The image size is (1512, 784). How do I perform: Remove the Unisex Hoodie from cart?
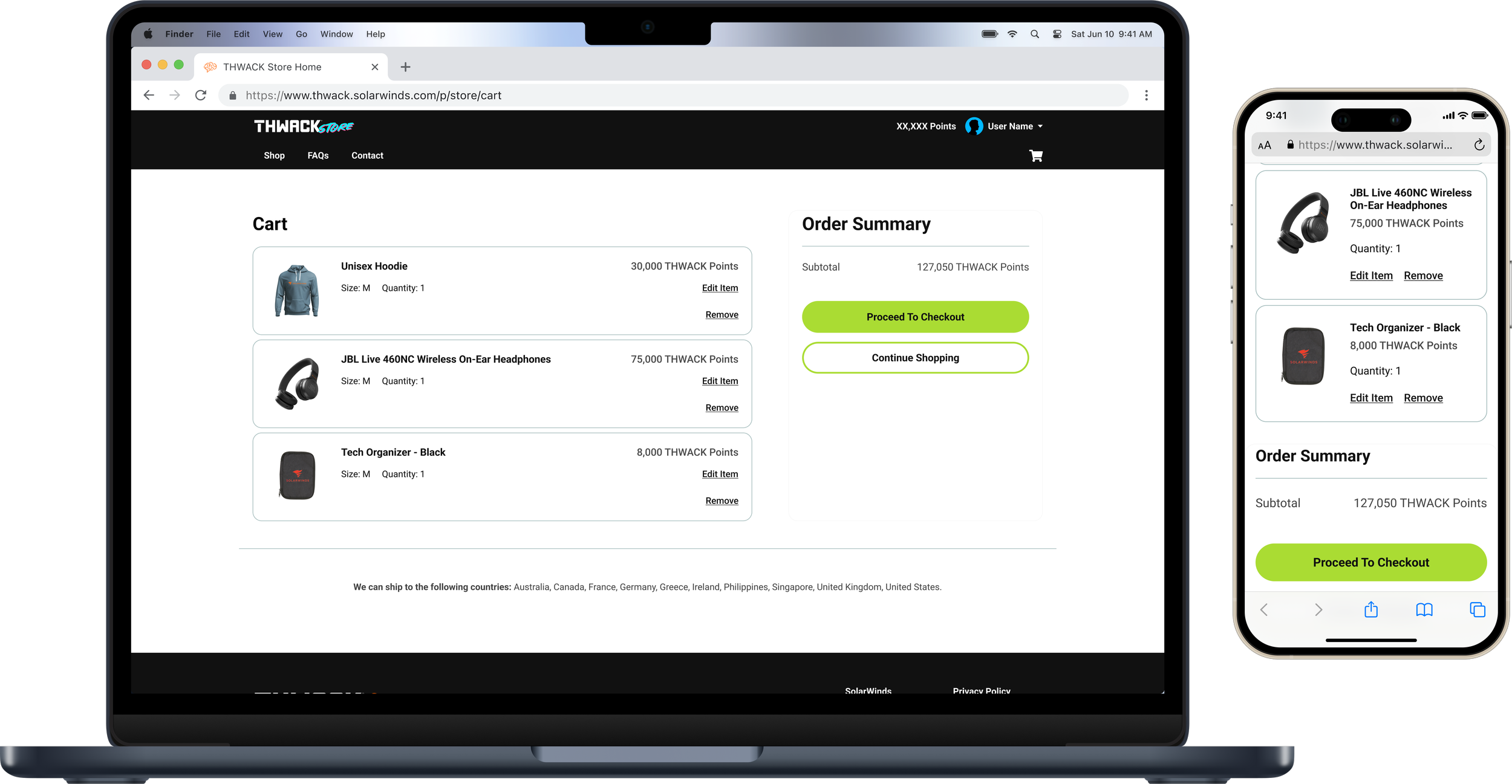[722, 314]
